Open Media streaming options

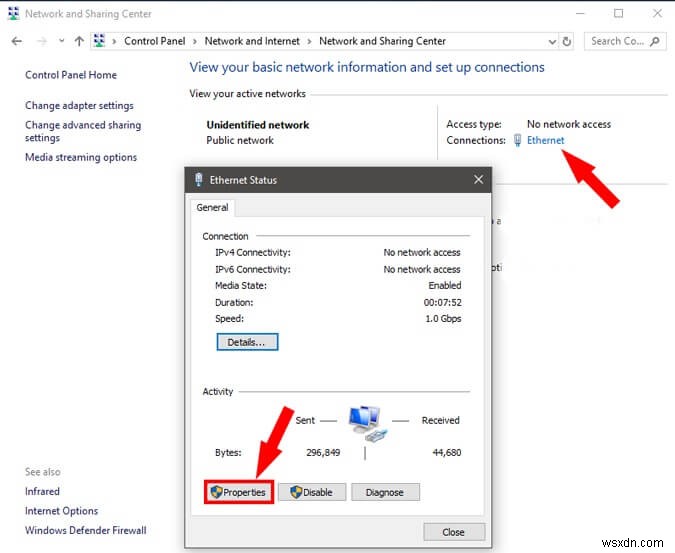pyautogui.click(x=81, y=157)
